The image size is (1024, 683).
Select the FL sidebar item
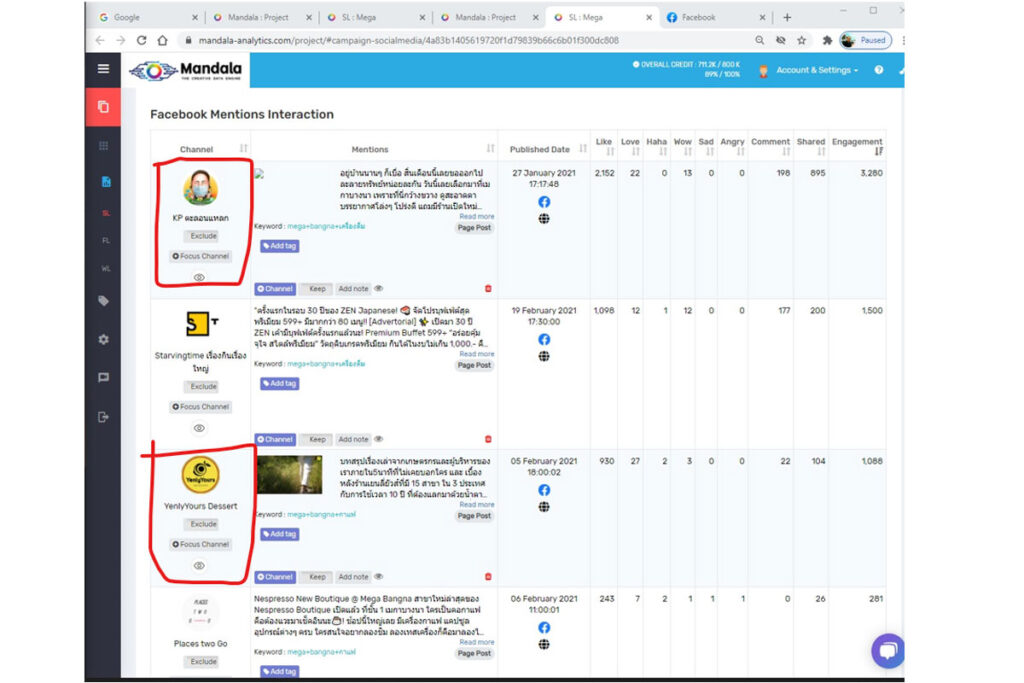tap(105, 240)
